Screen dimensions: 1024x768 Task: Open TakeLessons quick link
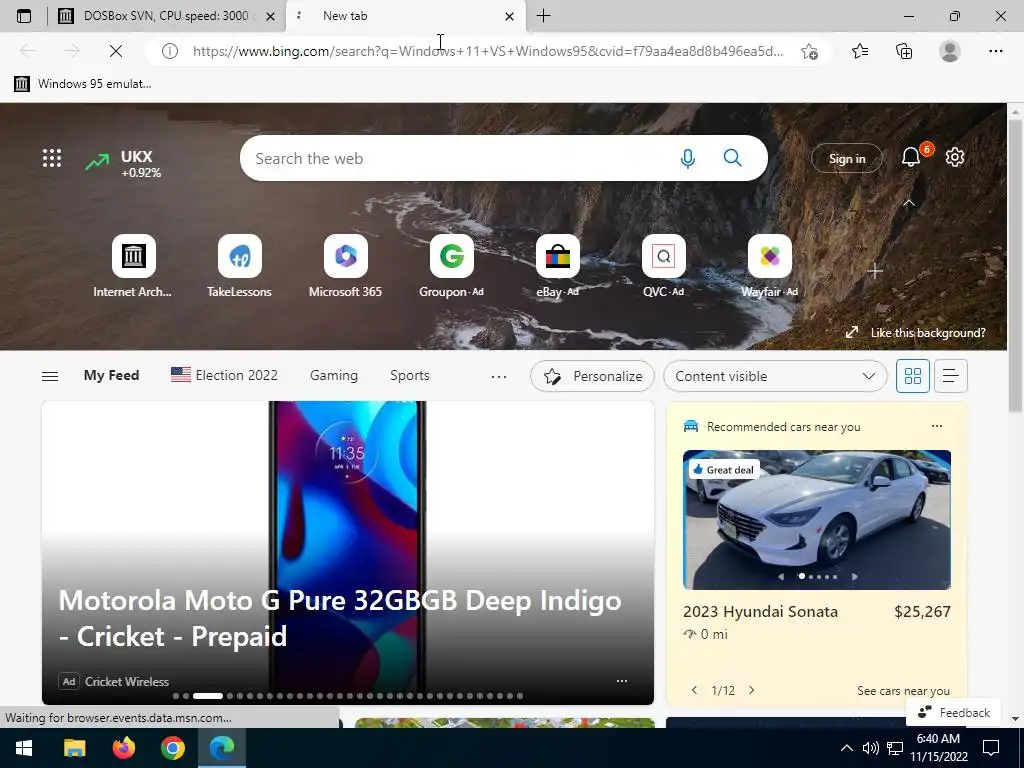(239, 266)
